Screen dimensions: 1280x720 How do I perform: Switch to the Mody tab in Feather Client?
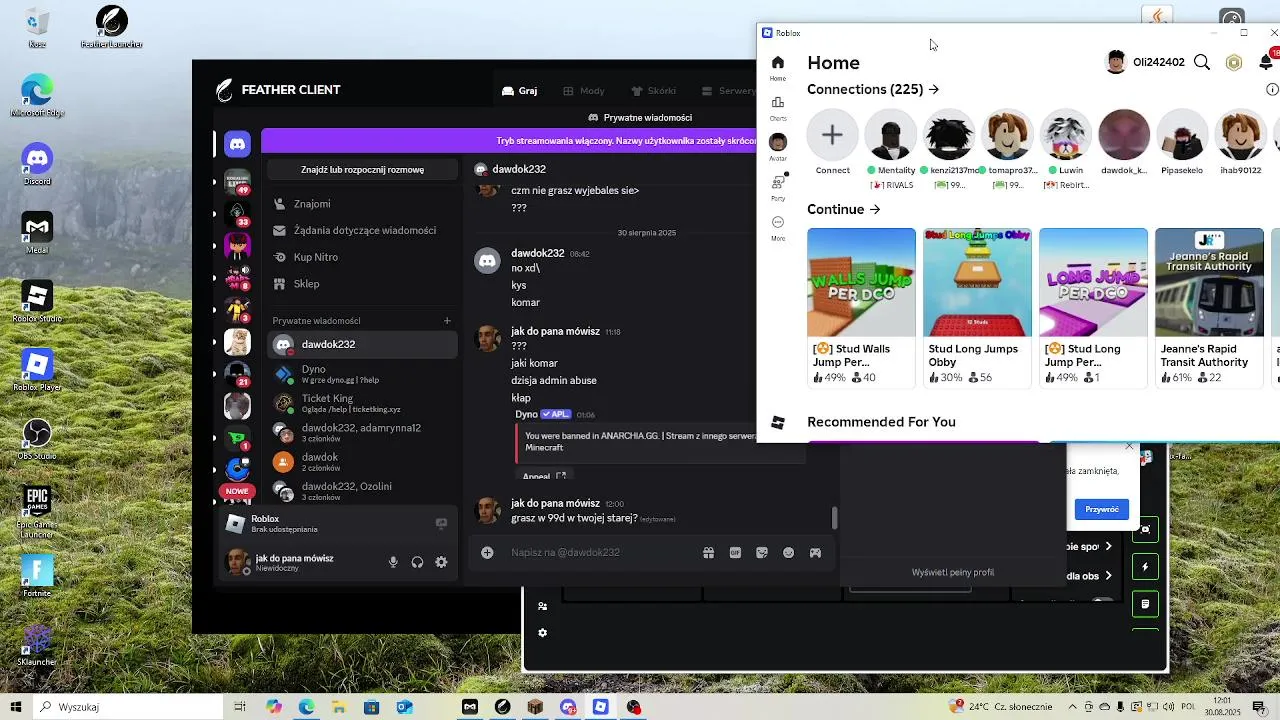click(584, 91)
